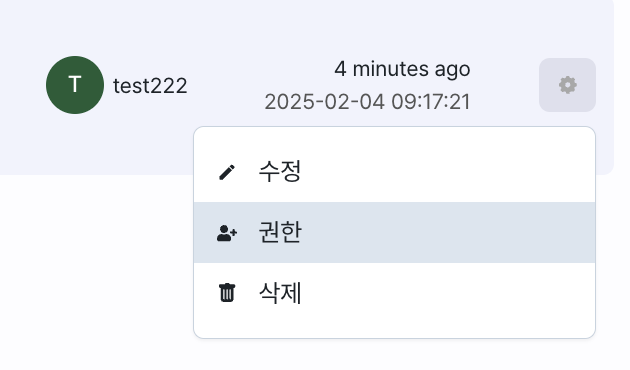Click the green T avatar circle

pos(75,85)
